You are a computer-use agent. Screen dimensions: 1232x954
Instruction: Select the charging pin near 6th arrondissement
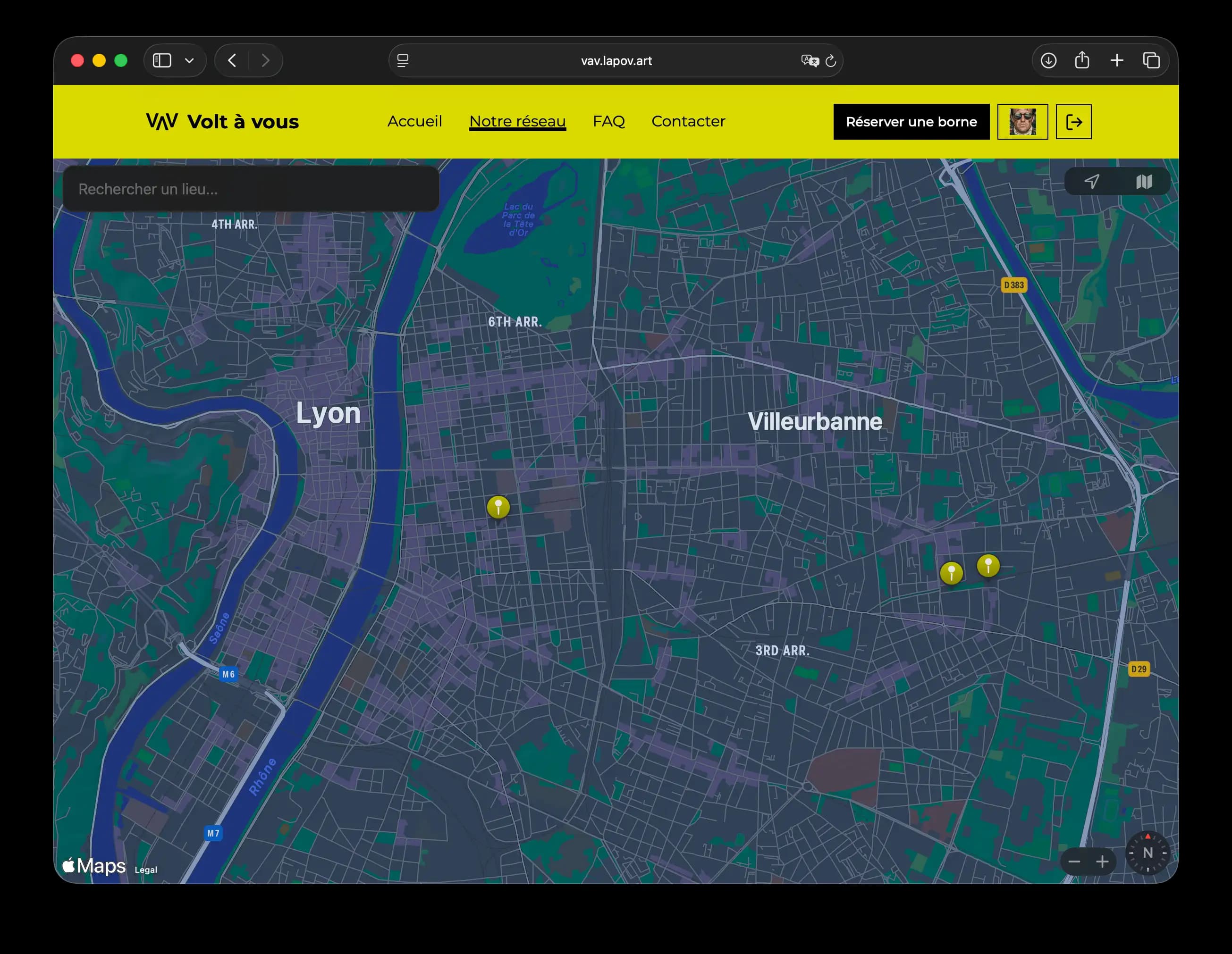[x=498, y=507]
